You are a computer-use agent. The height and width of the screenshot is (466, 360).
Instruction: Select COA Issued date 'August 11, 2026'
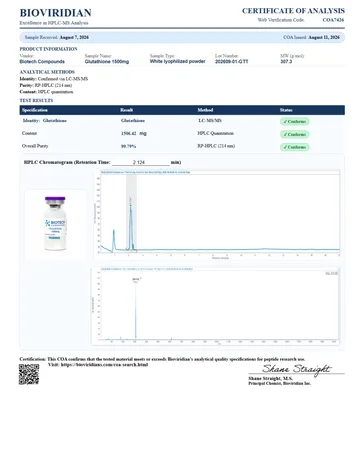click(324, 37)
